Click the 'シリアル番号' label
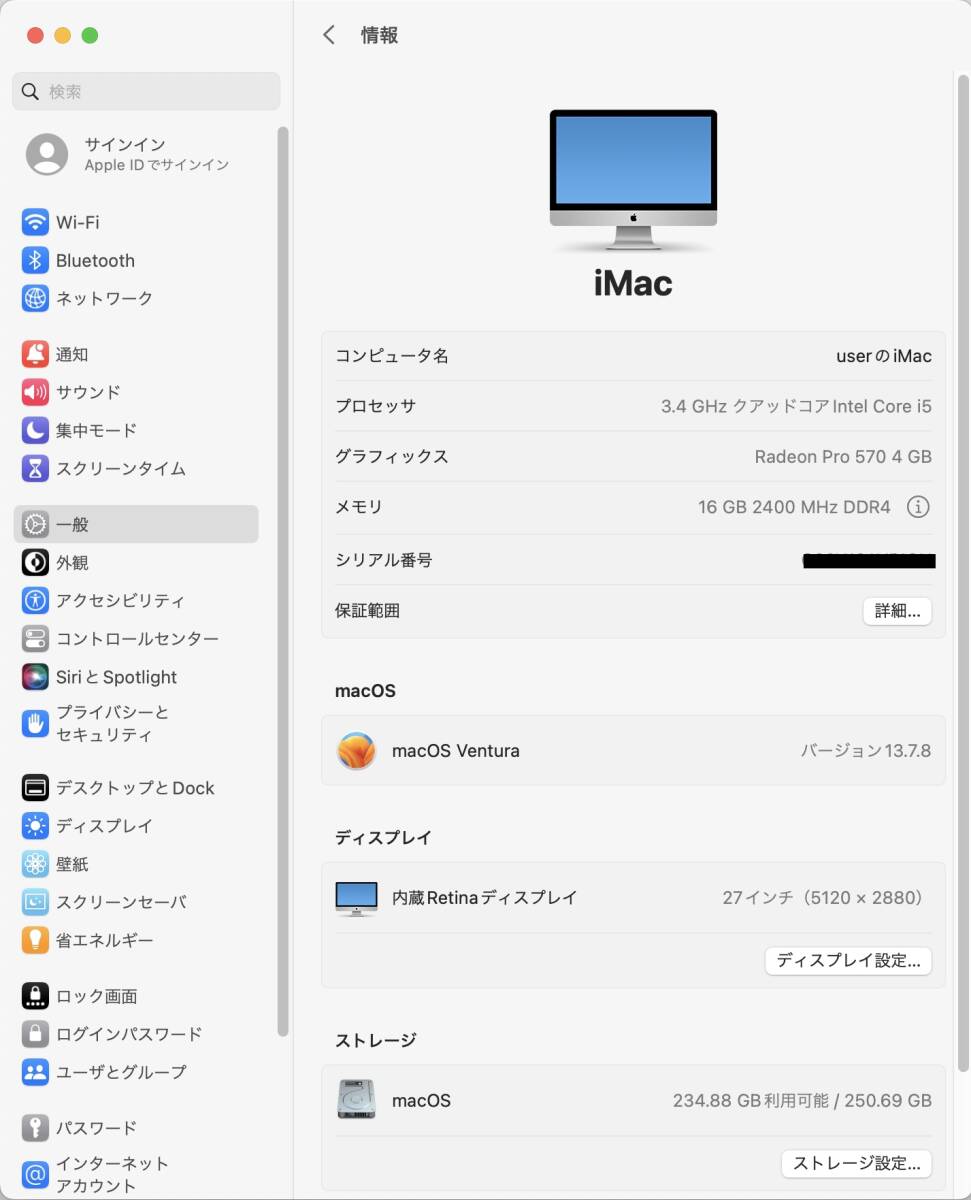The height and width of the screenshot is (1200, 971). pos(384,560)
